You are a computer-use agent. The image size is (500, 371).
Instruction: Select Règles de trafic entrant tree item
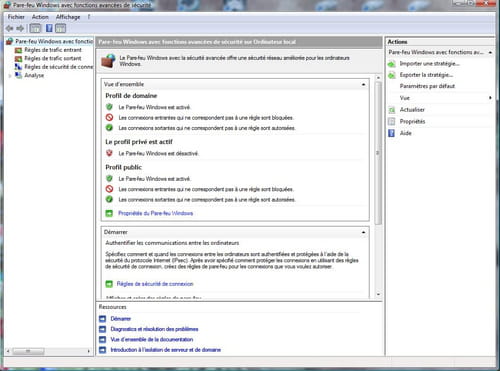tap(53, 50)
